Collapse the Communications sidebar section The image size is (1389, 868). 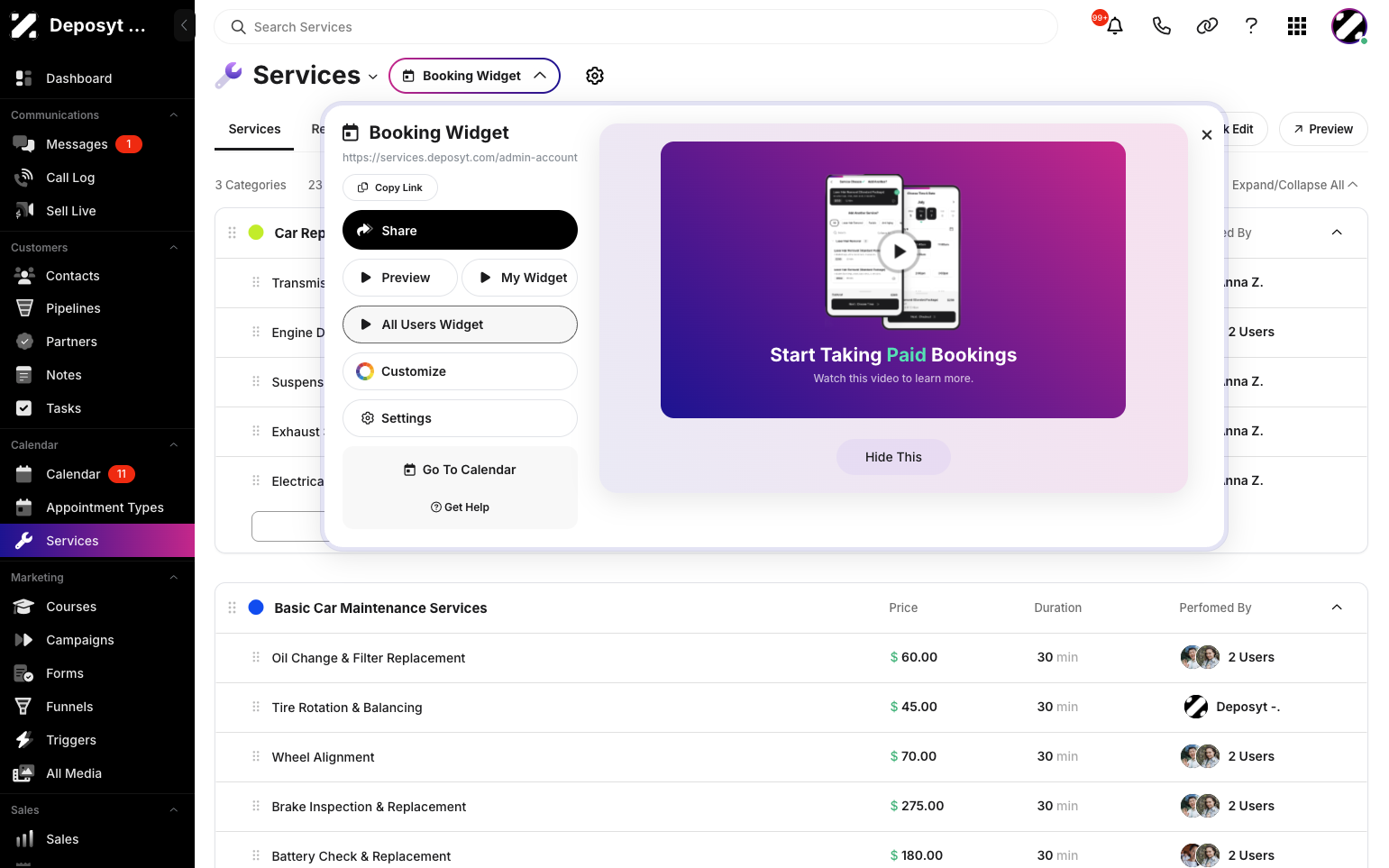(174, 115)
